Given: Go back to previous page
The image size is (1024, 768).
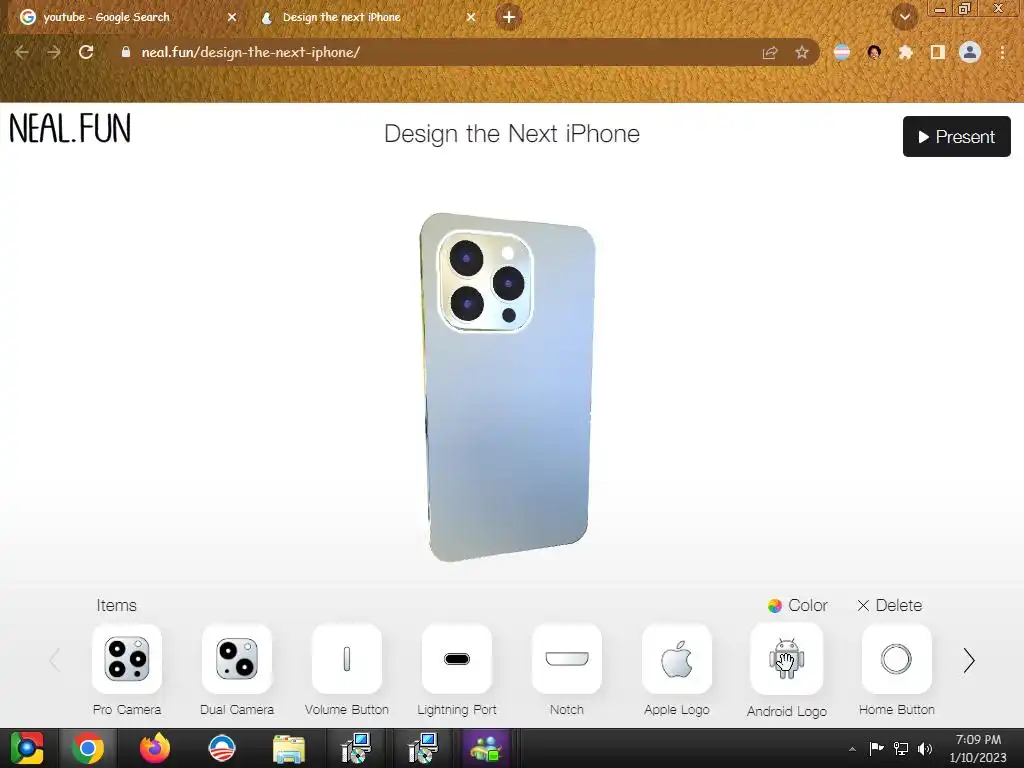Looking at the screenshot, I should tap(22, 52).
